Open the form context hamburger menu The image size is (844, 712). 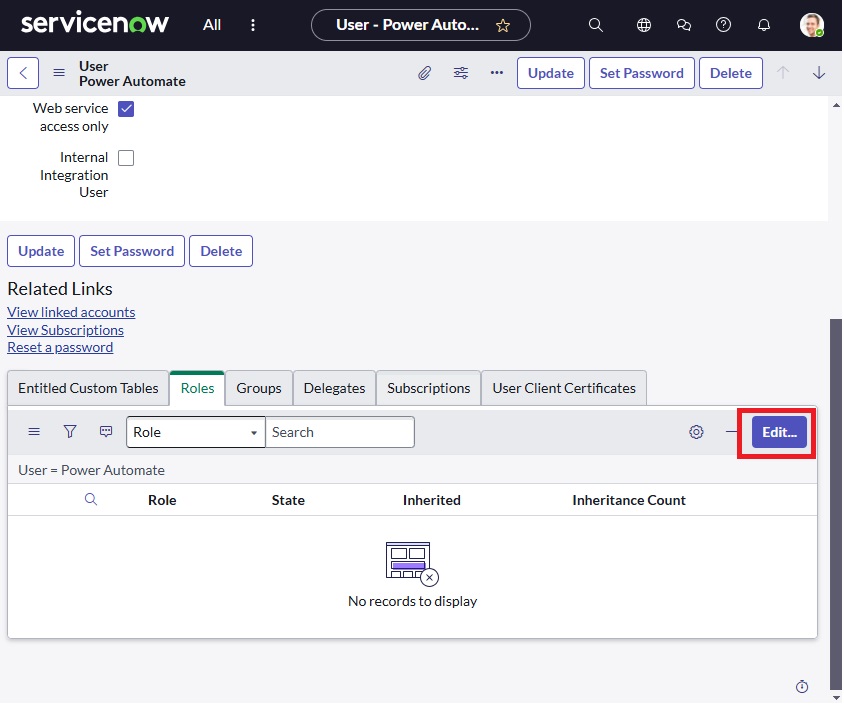(x=59, y=73)
